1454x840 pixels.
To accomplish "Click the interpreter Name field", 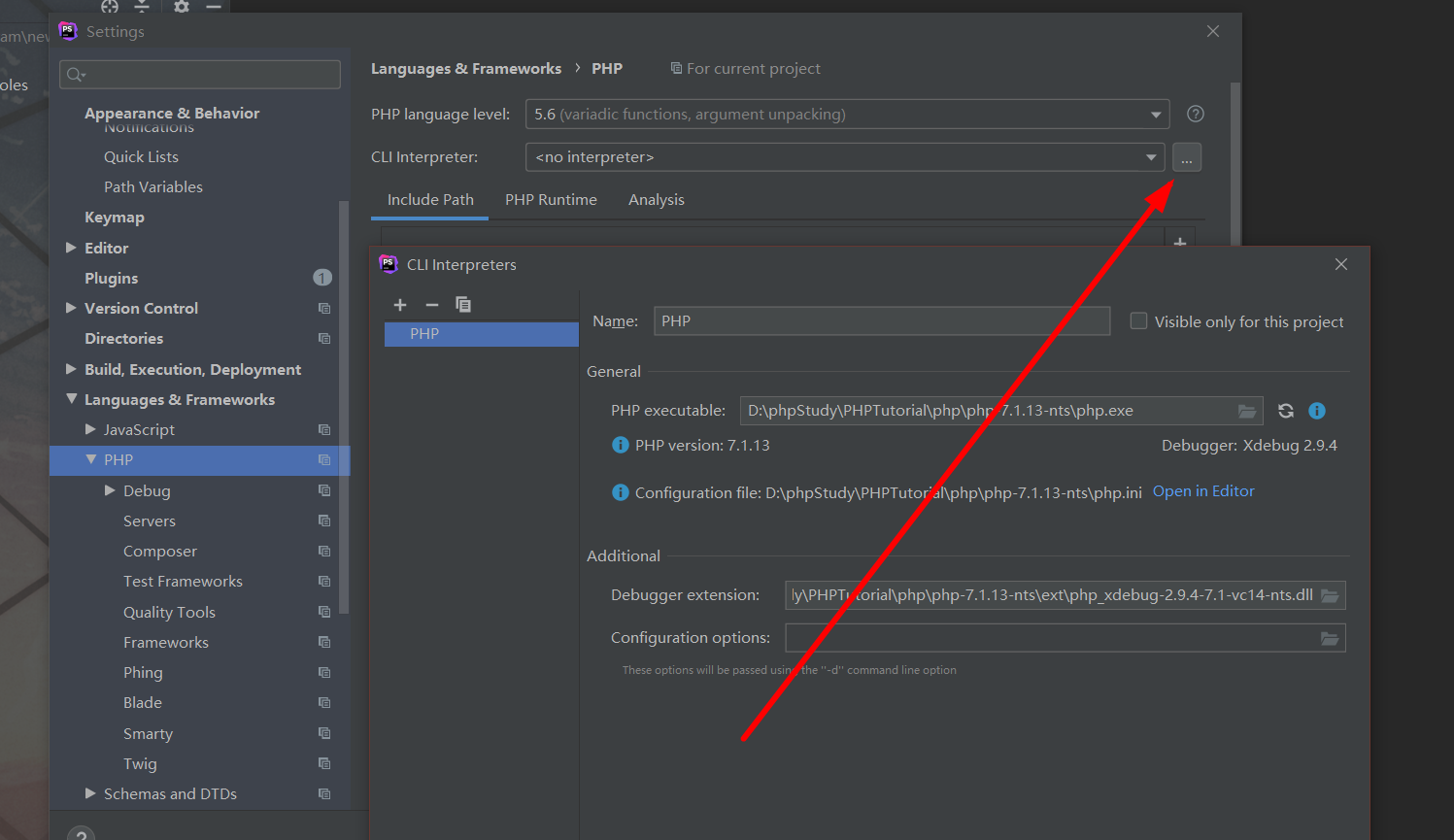I will [882, 321].
